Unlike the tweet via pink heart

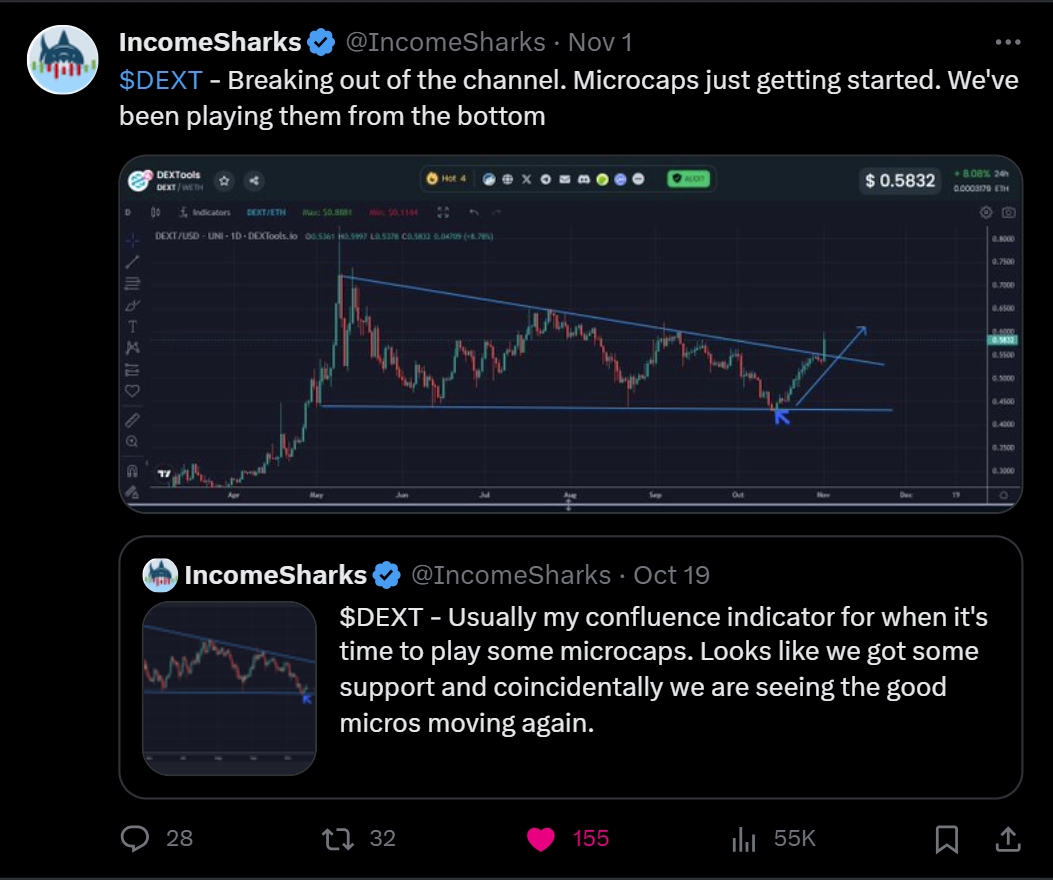tap(541, 838)
